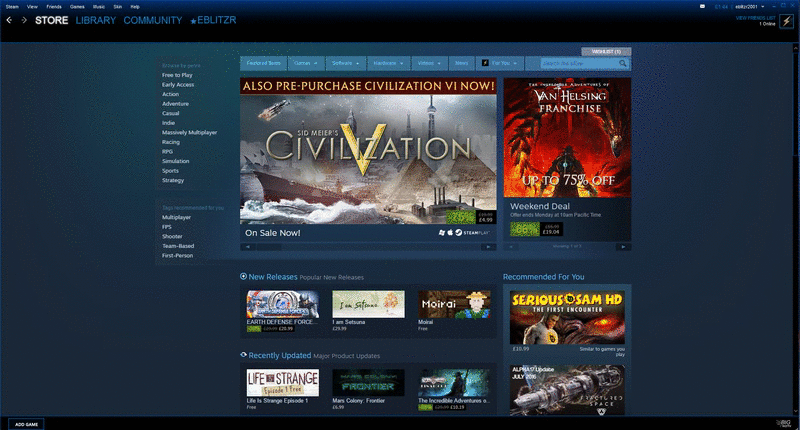The height and width of the screenshot is (430, 800).
Task: Open the Van Helsing Franchise deal
Action: pyautogui.click(x=567, y=137)
